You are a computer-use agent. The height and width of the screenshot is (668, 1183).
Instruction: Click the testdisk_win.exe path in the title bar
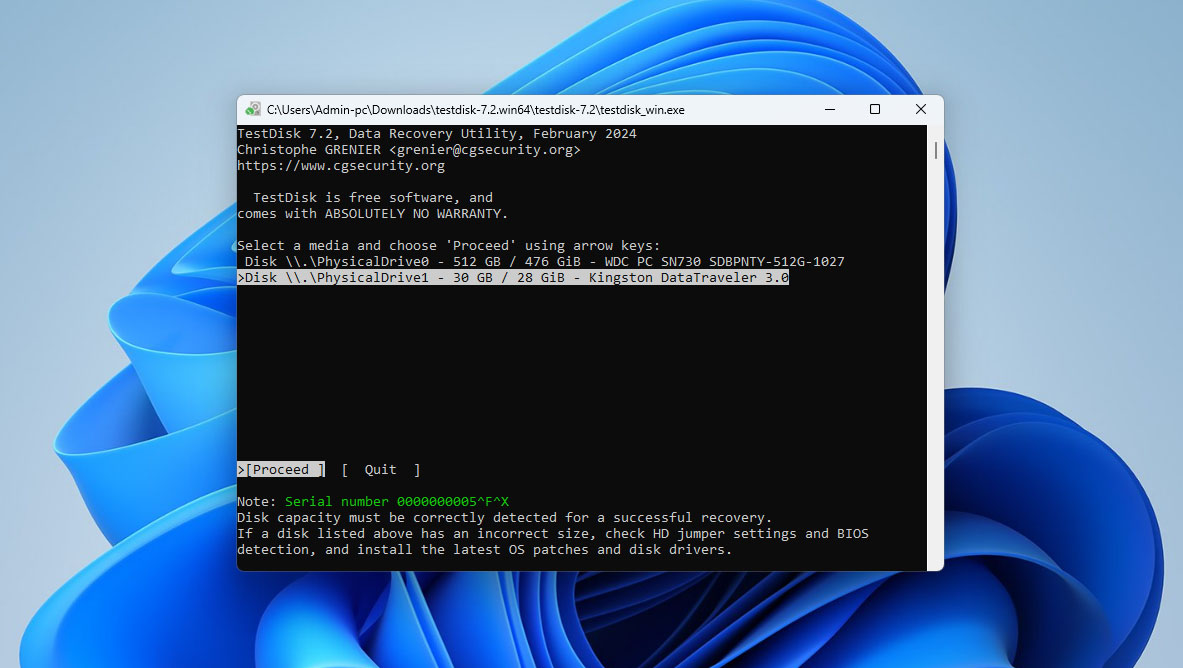(x=475, y=110)
